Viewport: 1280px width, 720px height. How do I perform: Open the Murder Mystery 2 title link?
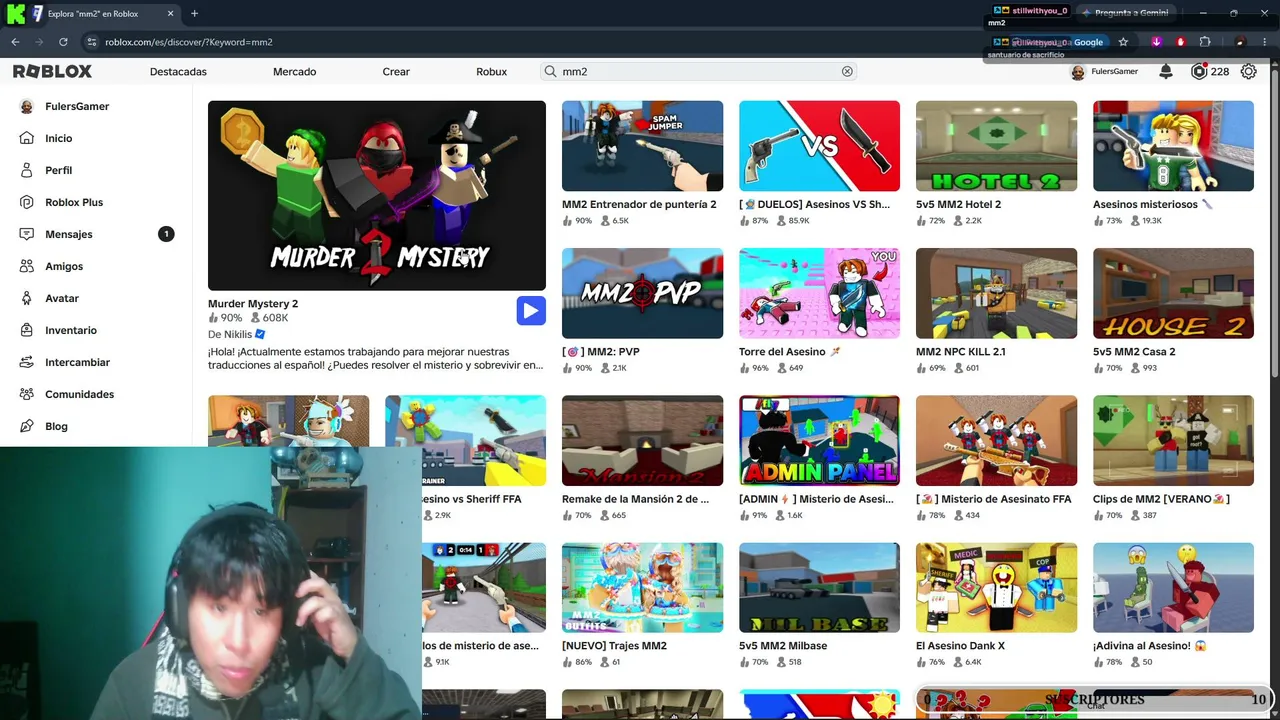(x=253, y=304)
